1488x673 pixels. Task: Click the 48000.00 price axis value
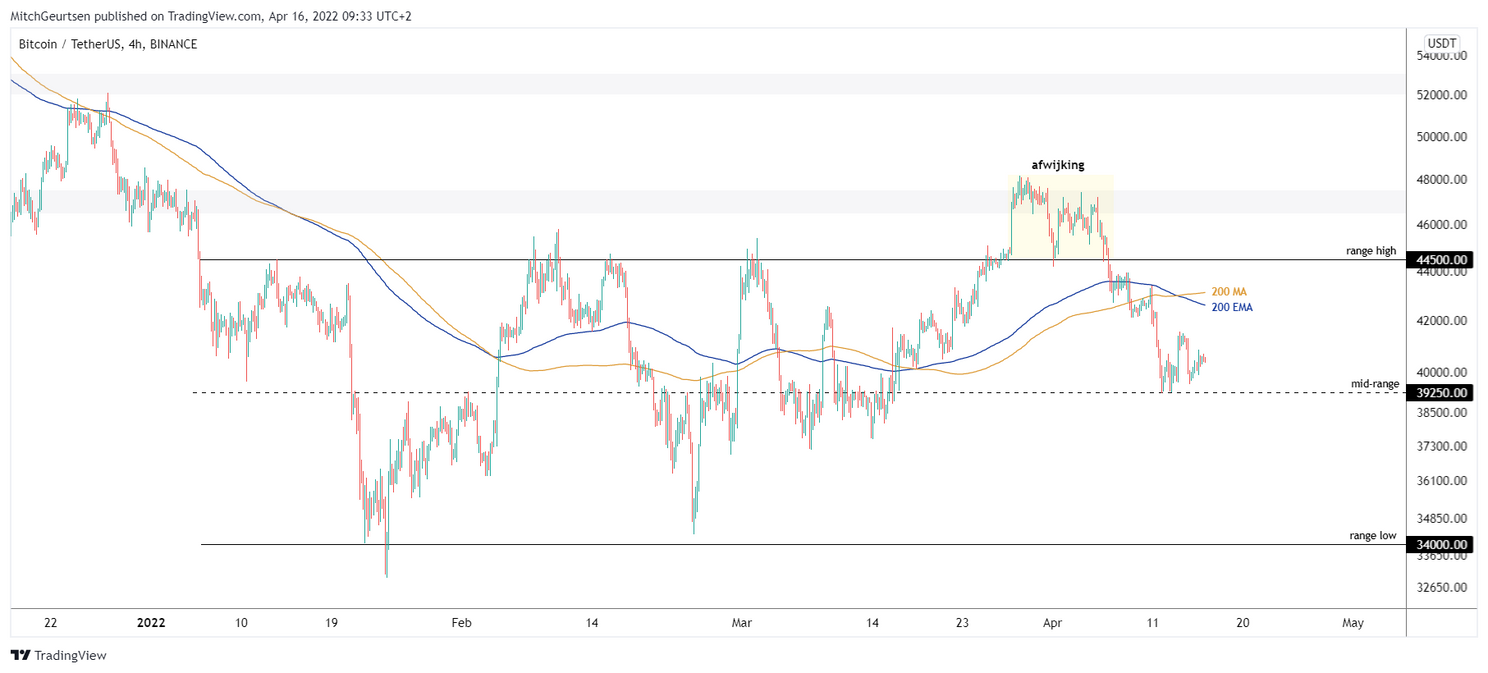(x=1444, y=180)
